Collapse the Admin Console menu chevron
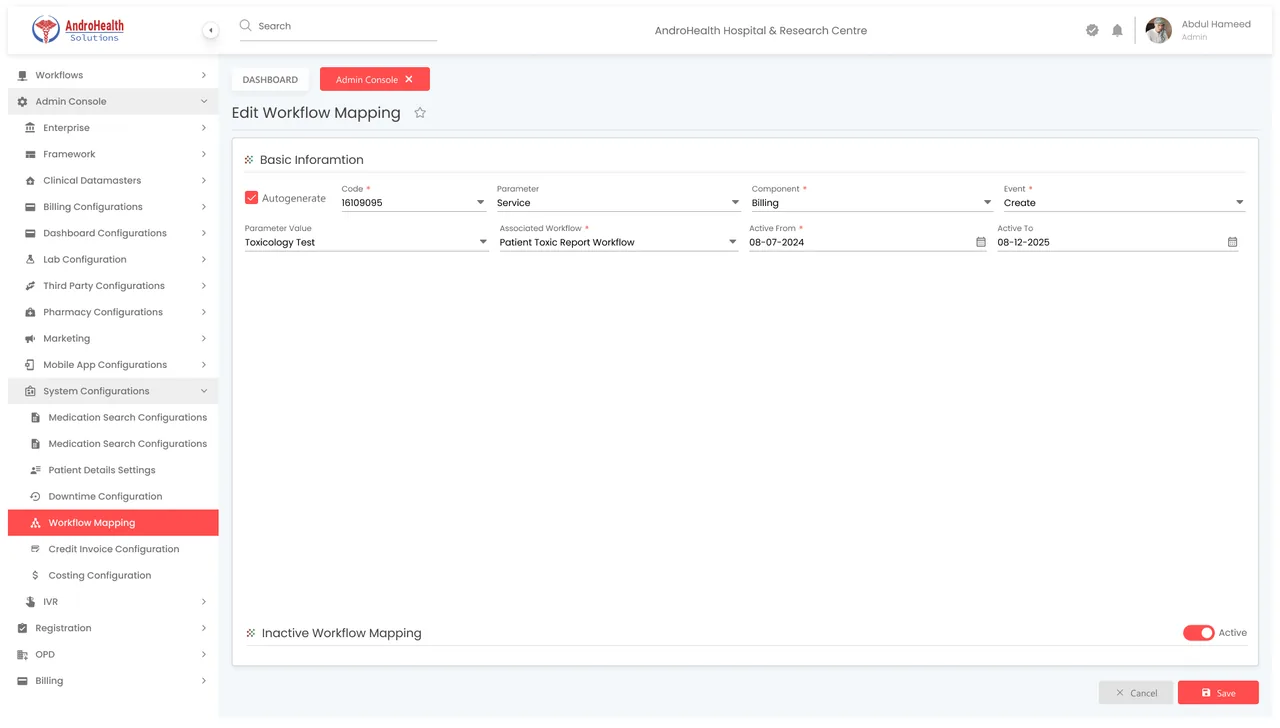1280x728 pixels. 204,102
